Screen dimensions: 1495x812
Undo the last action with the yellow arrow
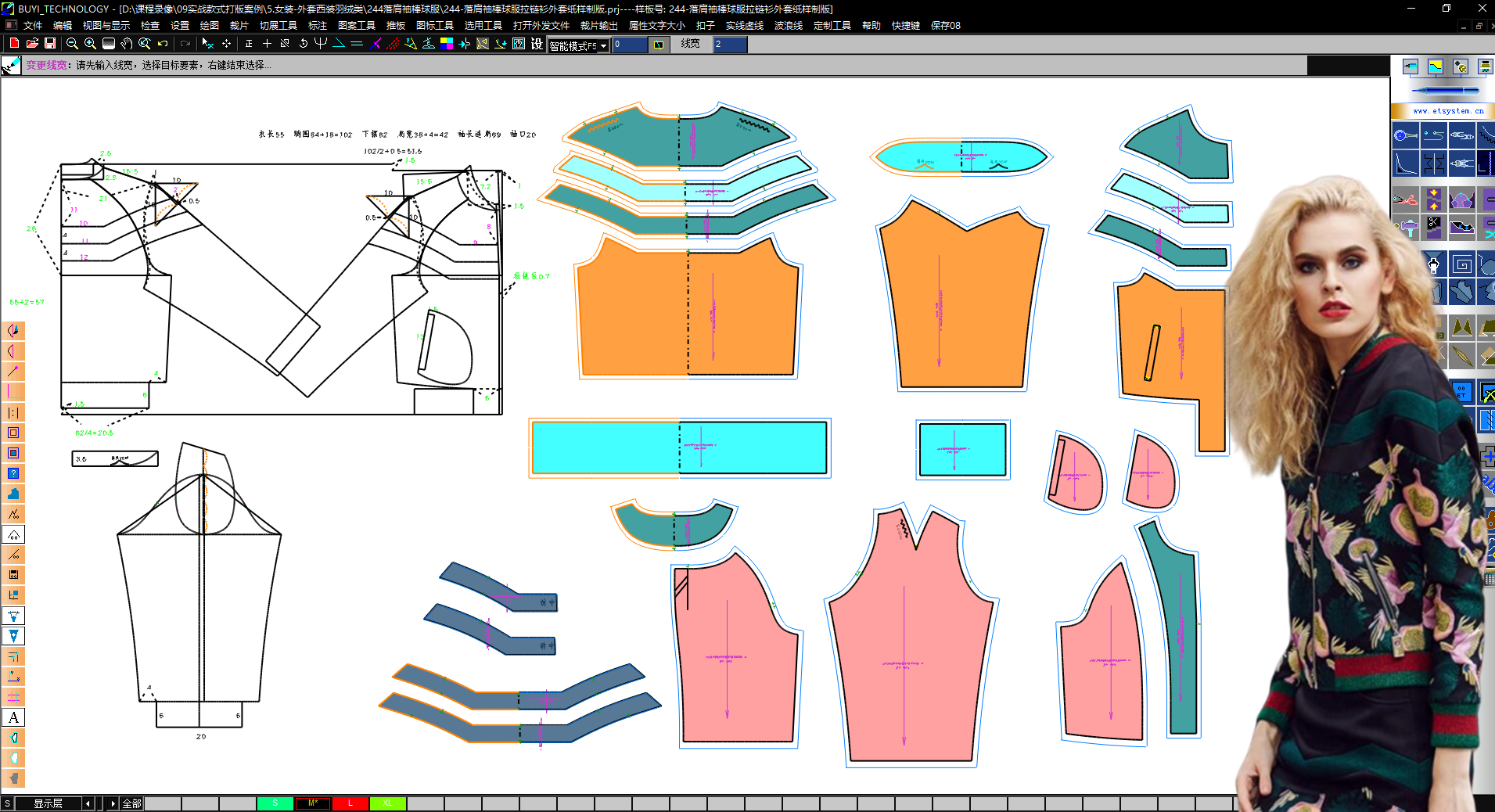click(x=163, y=44)
